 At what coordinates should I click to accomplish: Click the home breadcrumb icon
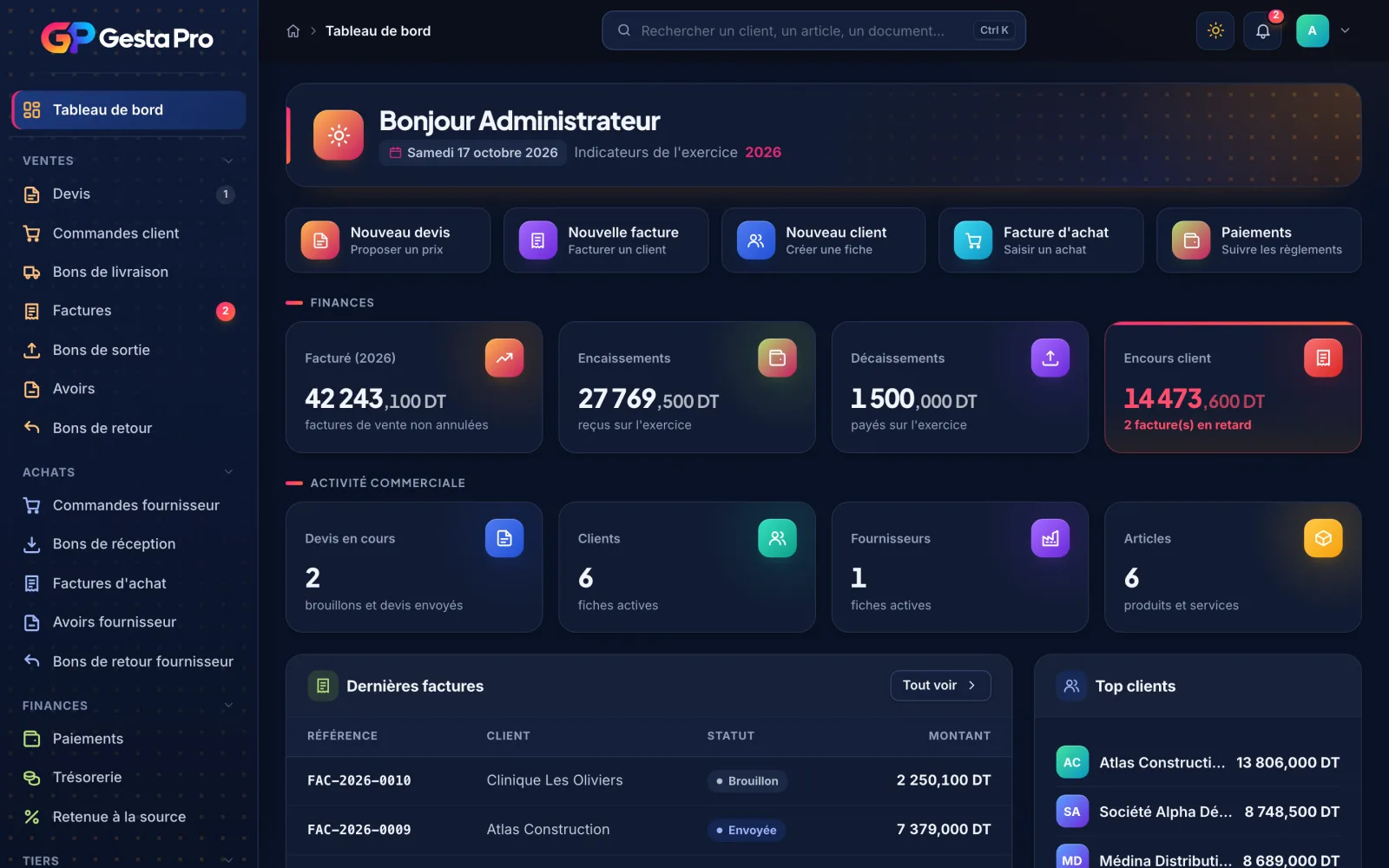293,31
